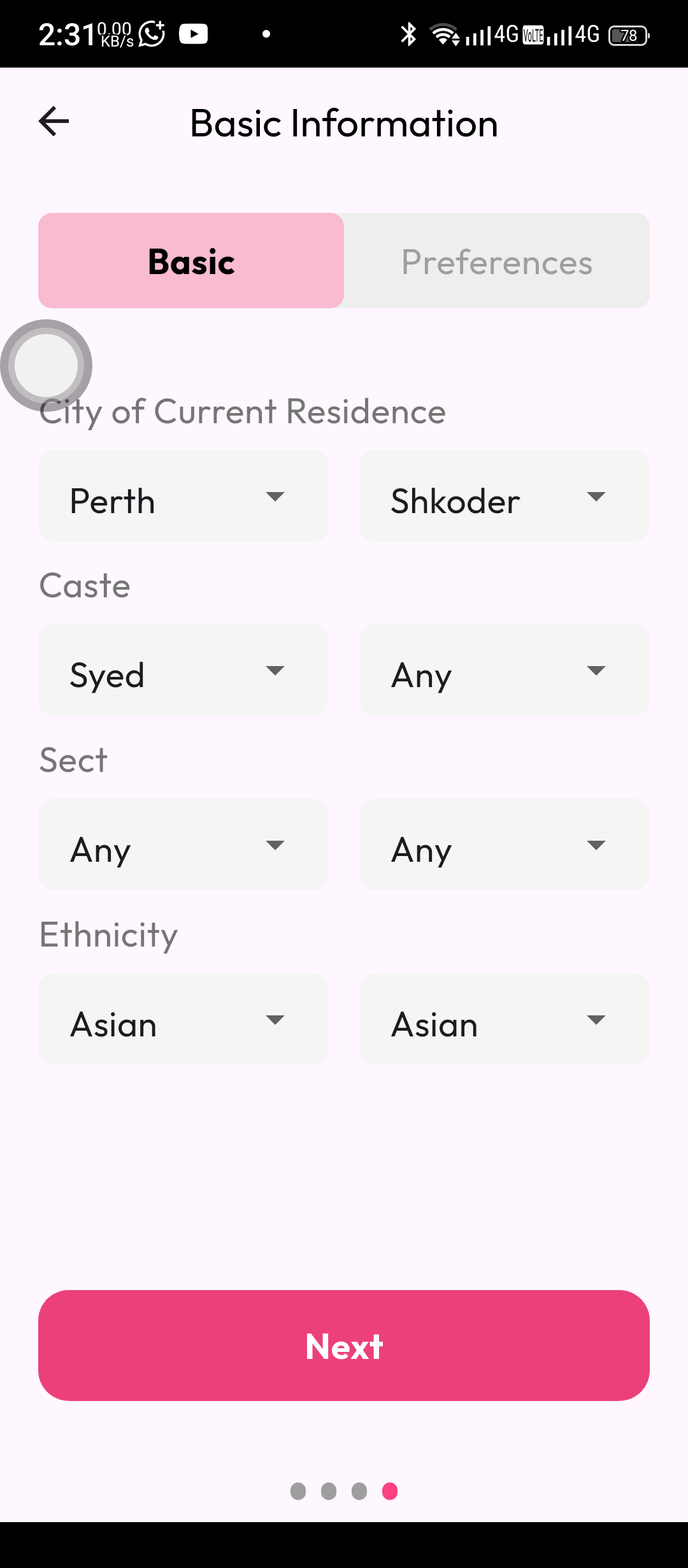Tap the YouTube notification icon in status bar
688x1568 pixels.
(x=193, y=34)
